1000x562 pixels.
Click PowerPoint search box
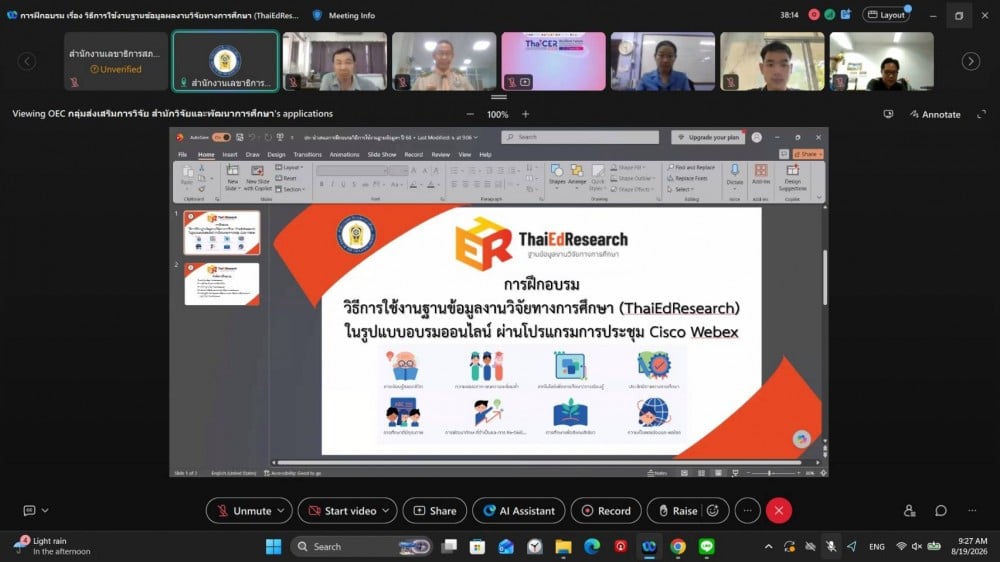click(580, 137)
